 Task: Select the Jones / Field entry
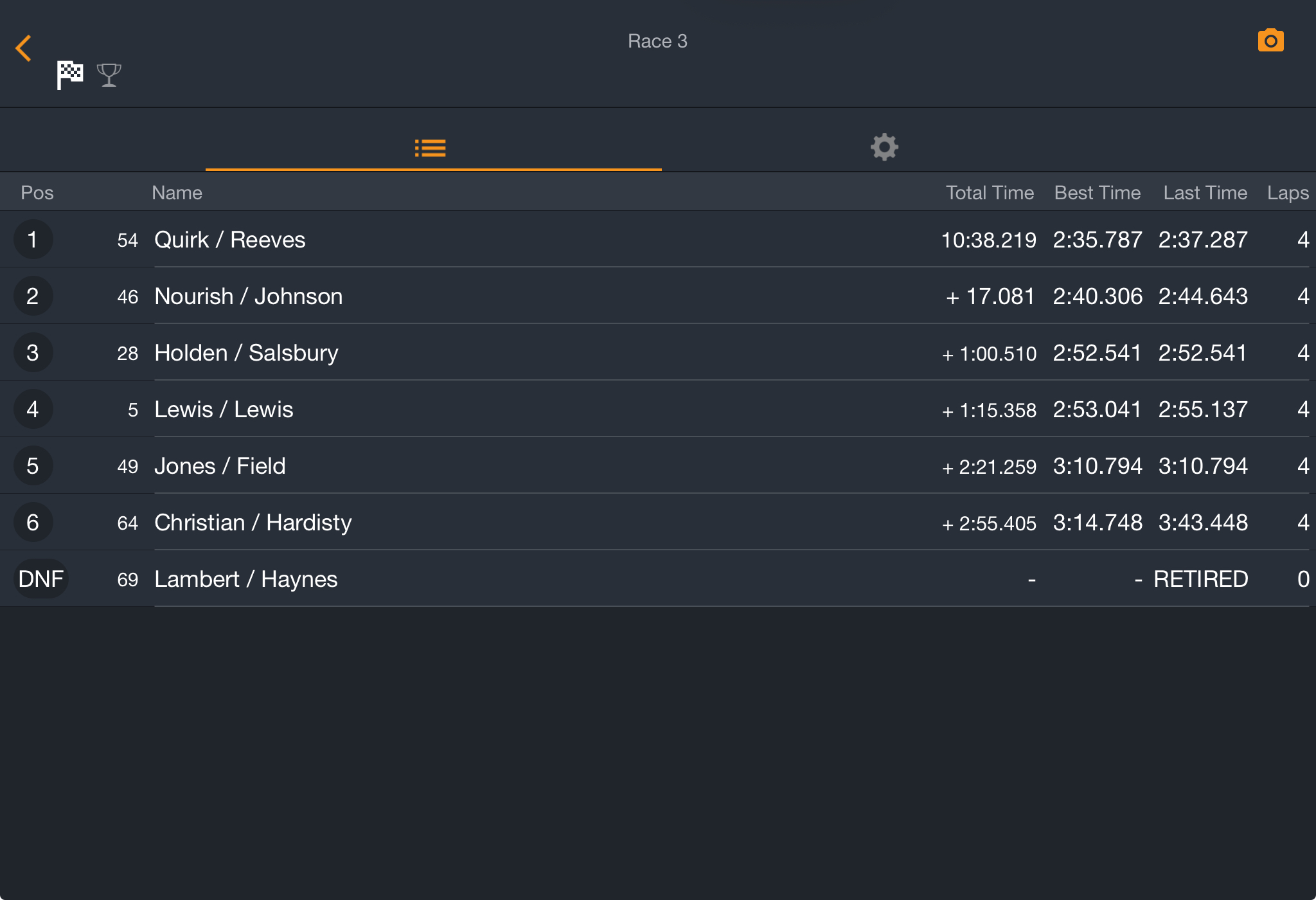658,465
